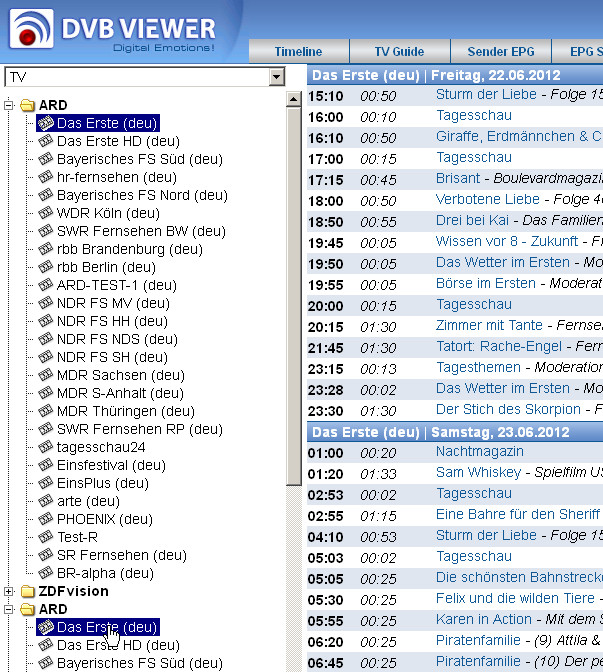Select Bayerisches FS Süd (deu) under first ARD
The width and height of the screenshot is (603, 672).
[x=140, y=159]
